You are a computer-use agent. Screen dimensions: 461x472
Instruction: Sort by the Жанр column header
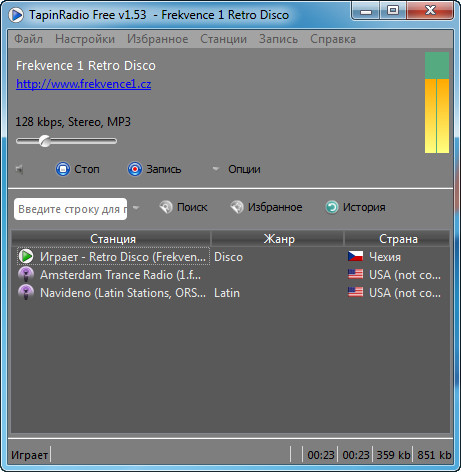[277, 239]
